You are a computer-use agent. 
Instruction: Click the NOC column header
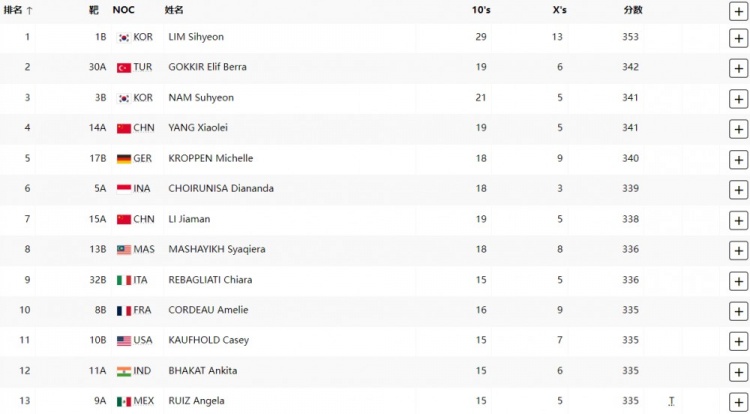click(x=123, y=10)
